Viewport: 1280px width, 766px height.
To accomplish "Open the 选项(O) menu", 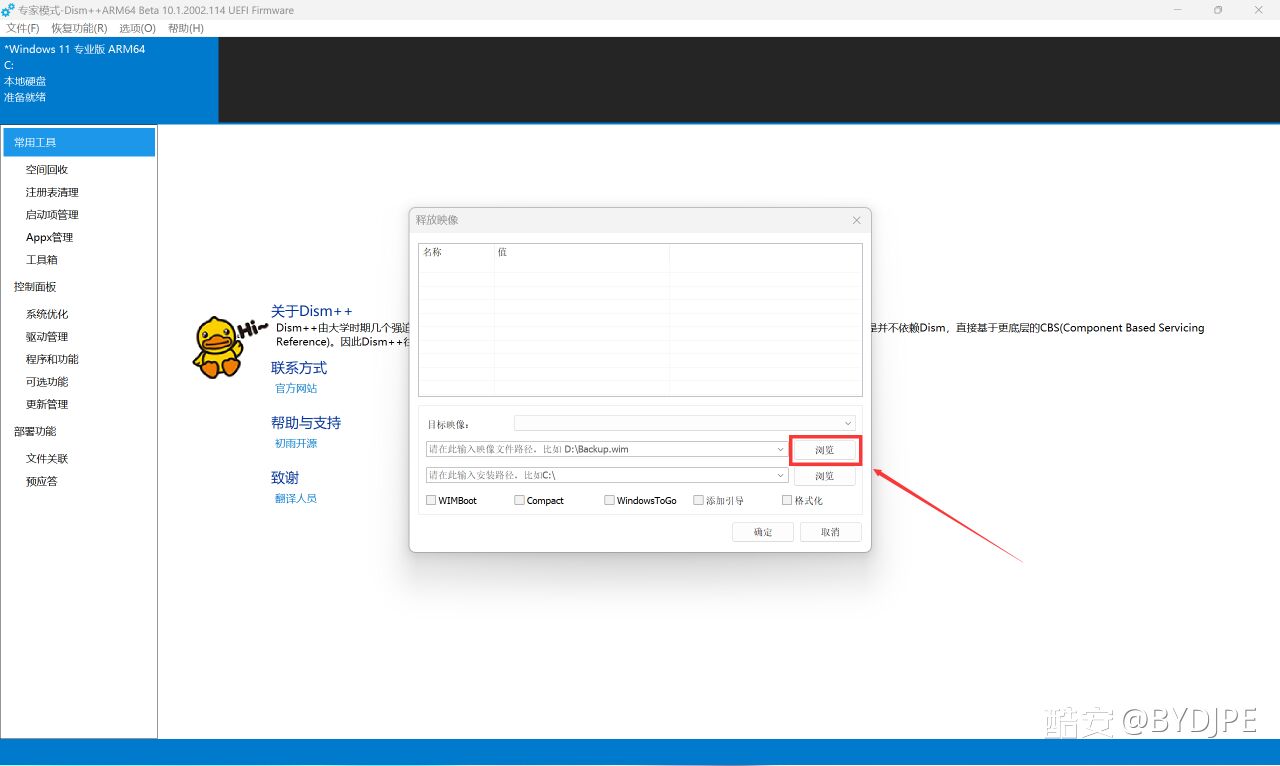I will coord(137,28).
